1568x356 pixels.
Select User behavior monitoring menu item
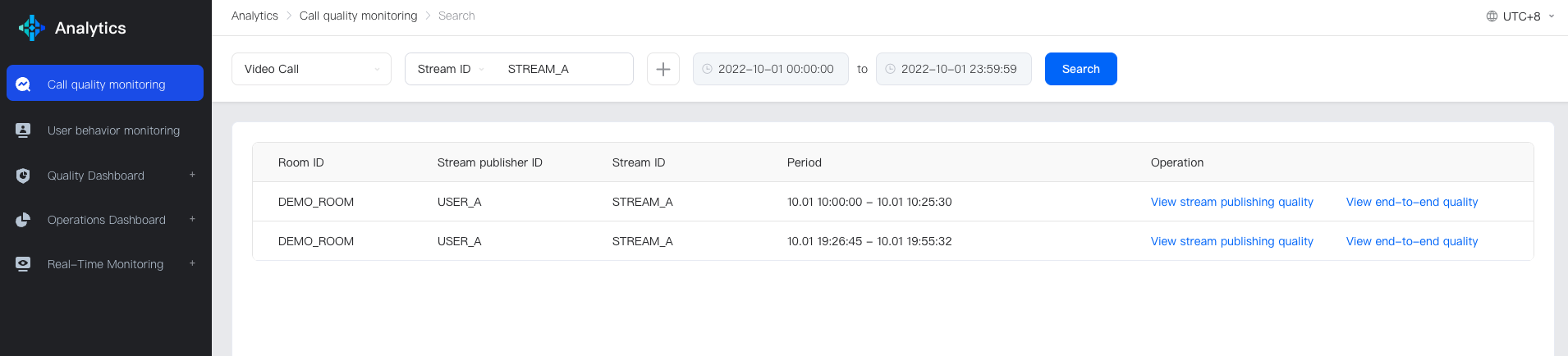pos(113,130)
